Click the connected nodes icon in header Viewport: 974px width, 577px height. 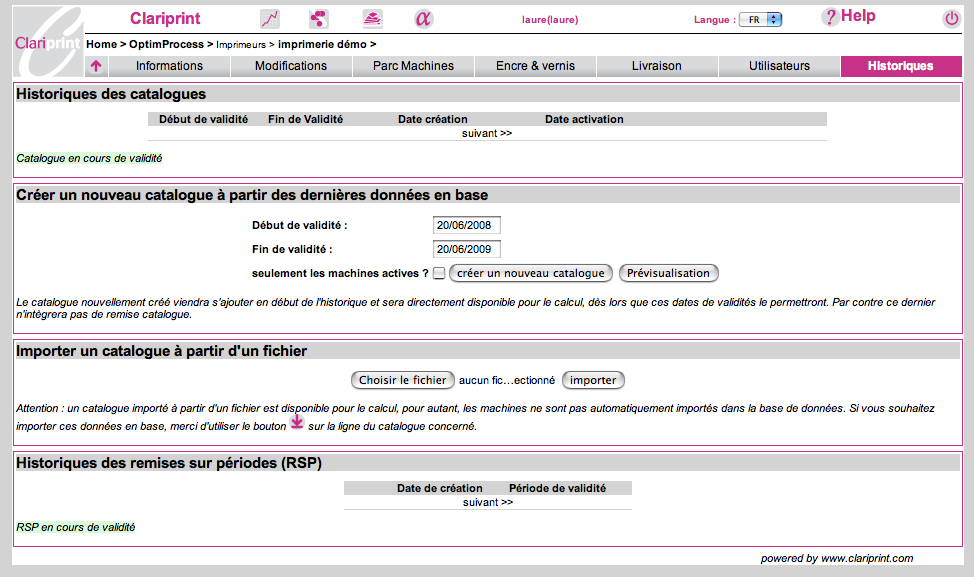tap(319, 19)
